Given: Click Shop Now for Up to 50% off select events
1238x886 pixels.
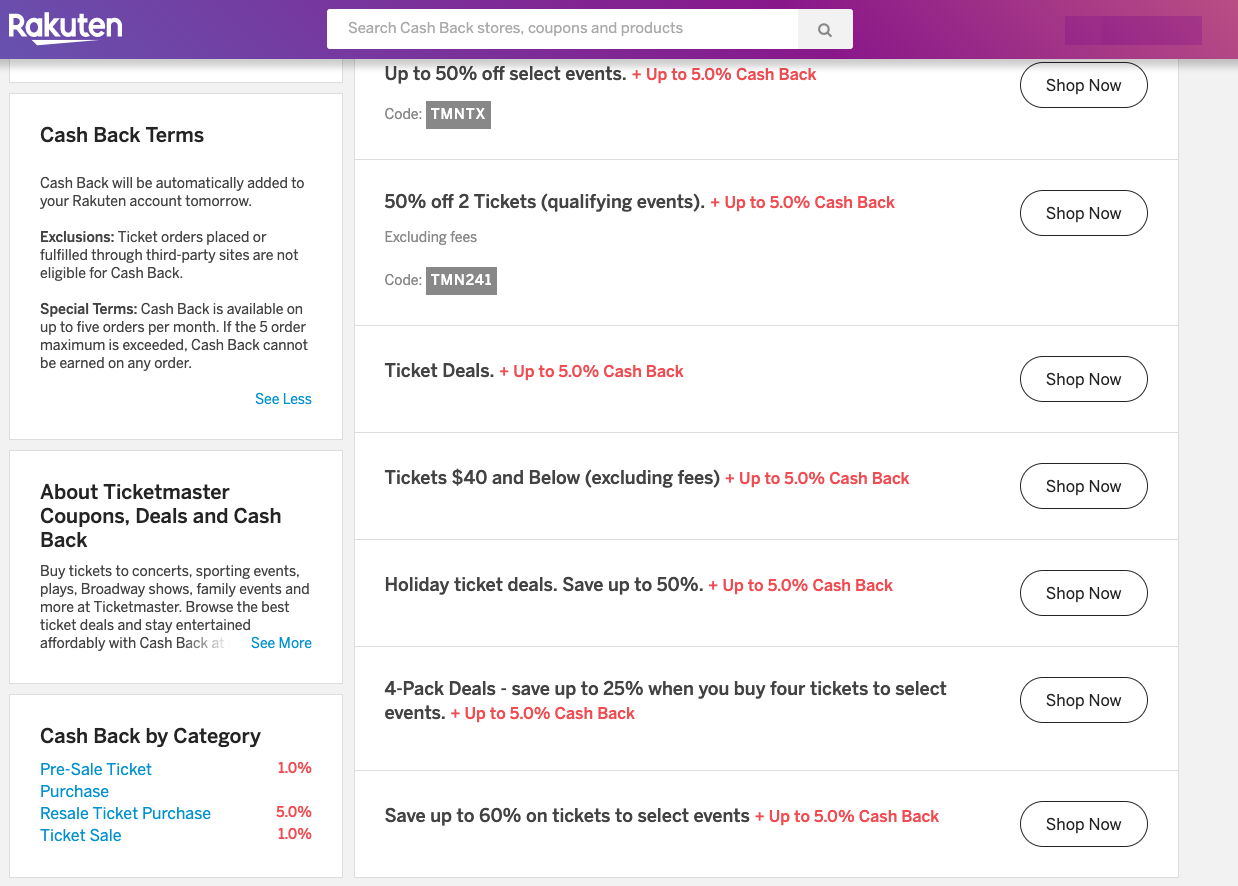Looking at the screenshot, I should [1083, 85].
